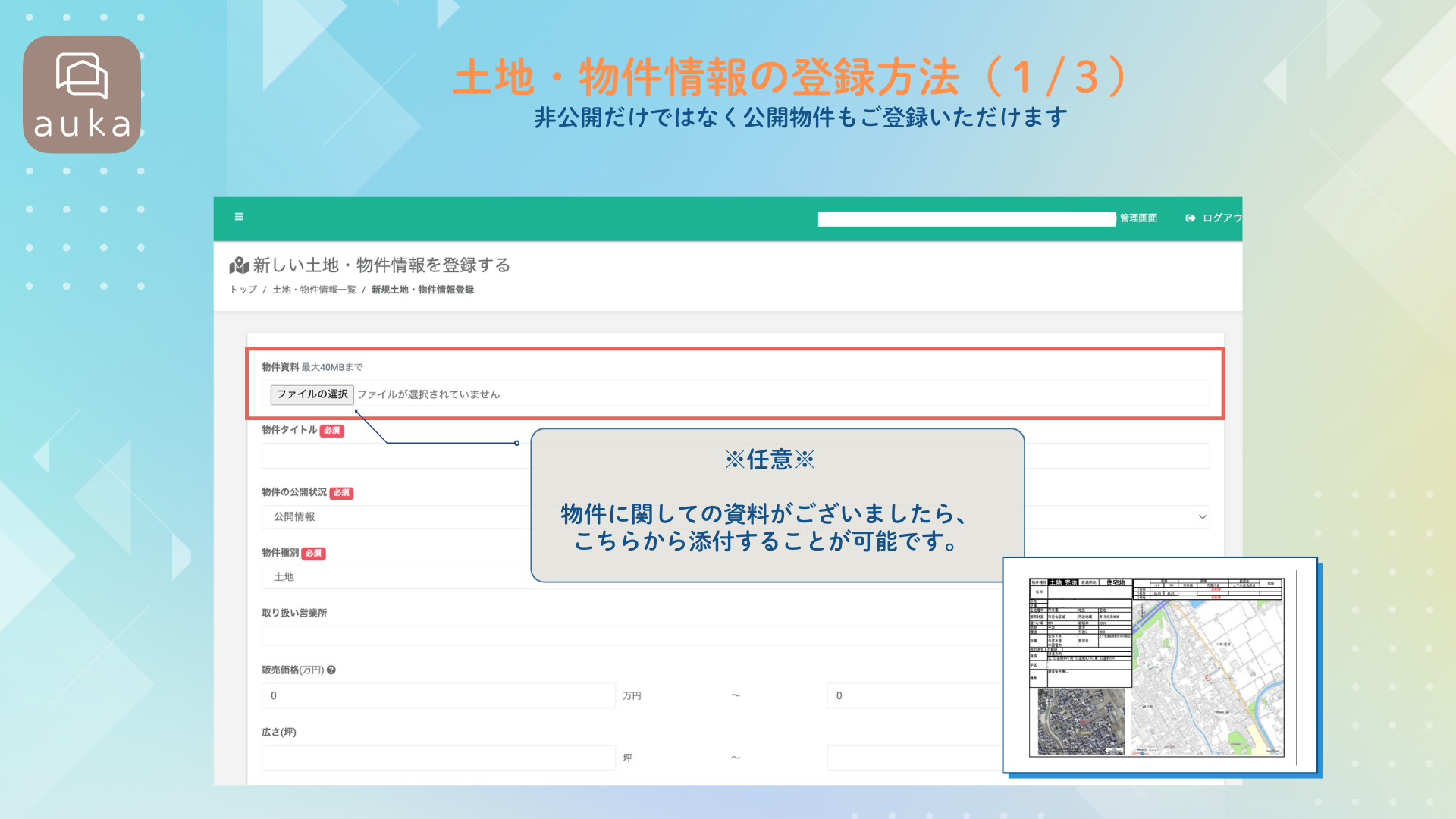The image size is (1456, 819).
Task: Click ログアウト link in header
Action: (x=1222, y=218)
